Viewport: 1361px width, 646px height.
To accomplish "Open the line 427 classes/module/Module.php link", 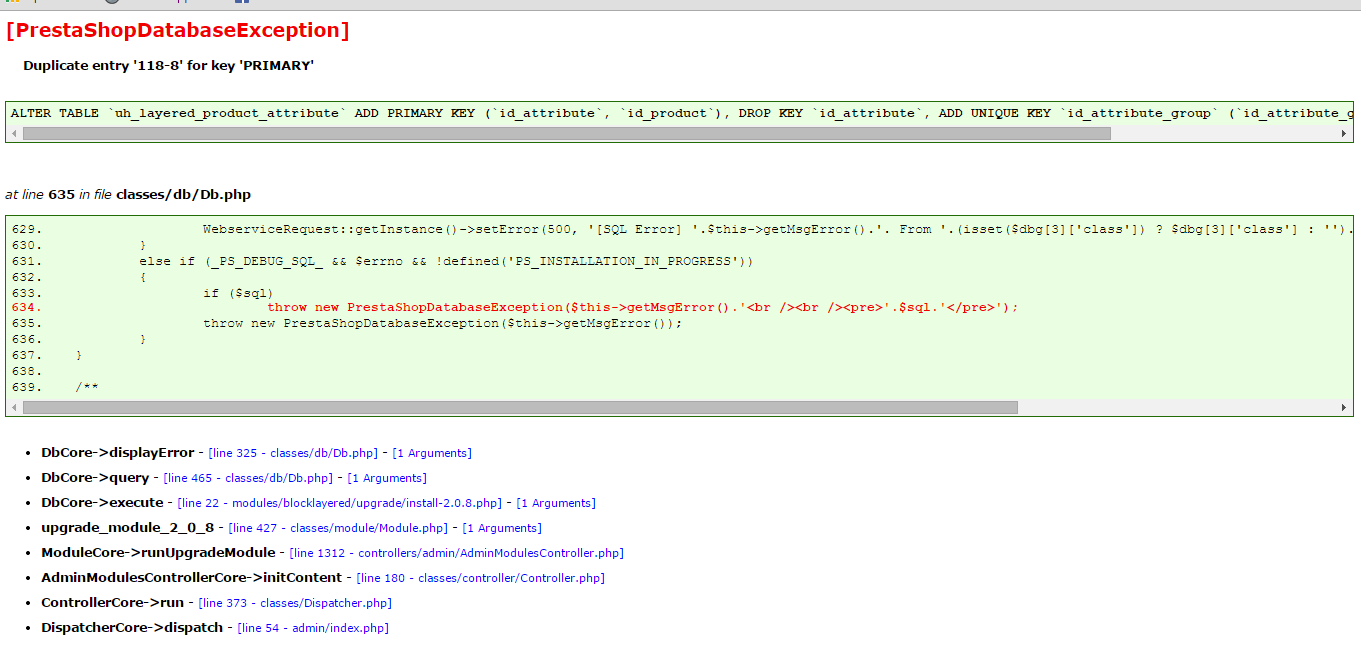I will pos(338,528).
